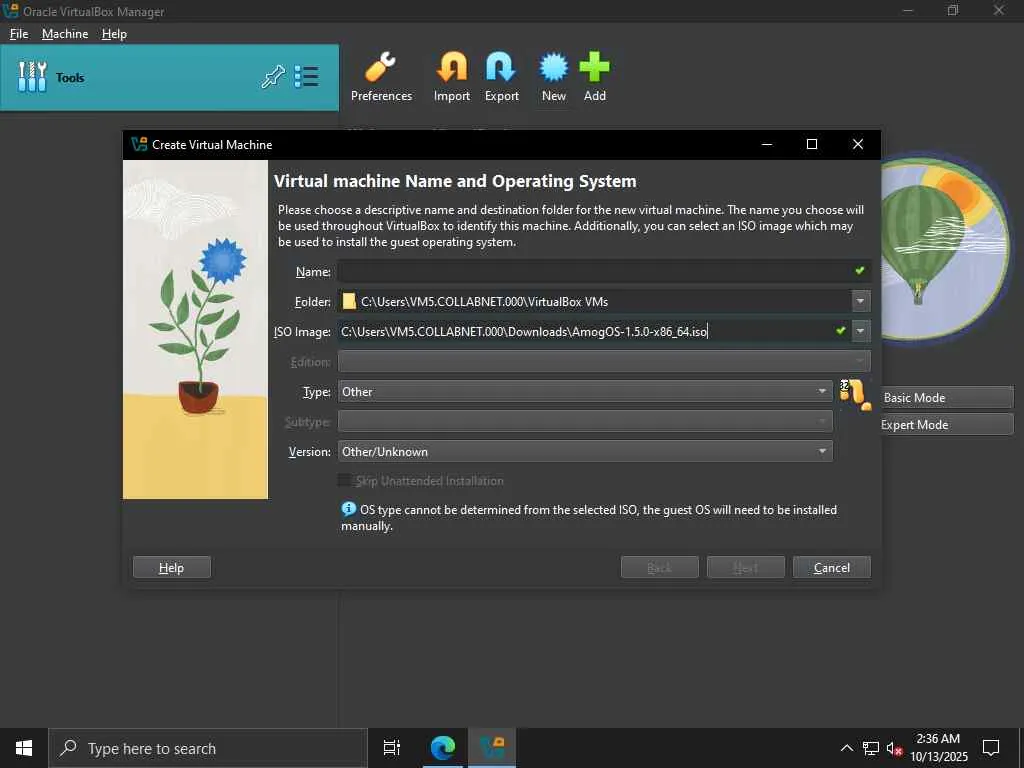Click the Cancel button

coord(831,568)
